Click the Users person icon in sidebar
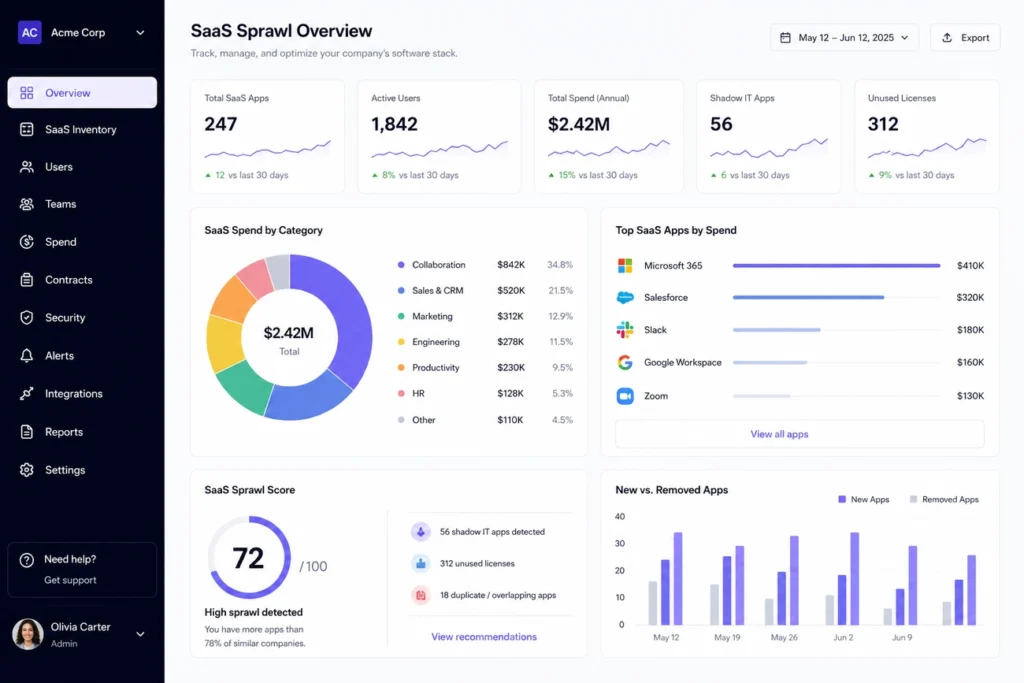Screen dimensions: 1024x683 (27, 167)
